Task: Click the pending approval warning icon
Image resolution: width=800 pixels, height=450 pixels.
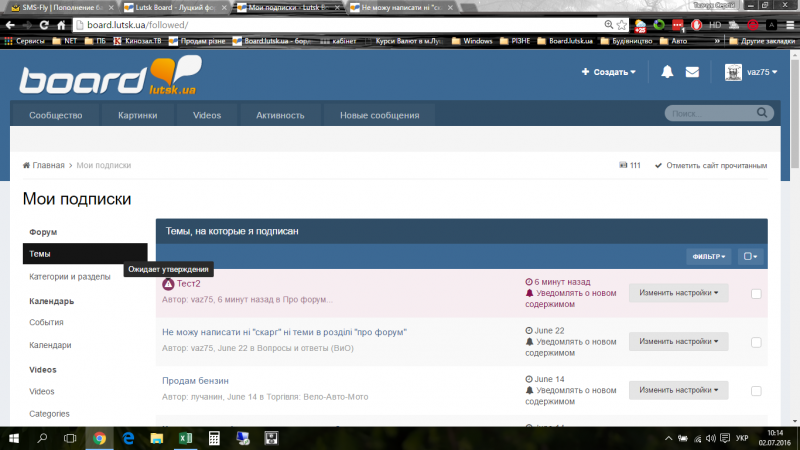Action: pos(168,284)
